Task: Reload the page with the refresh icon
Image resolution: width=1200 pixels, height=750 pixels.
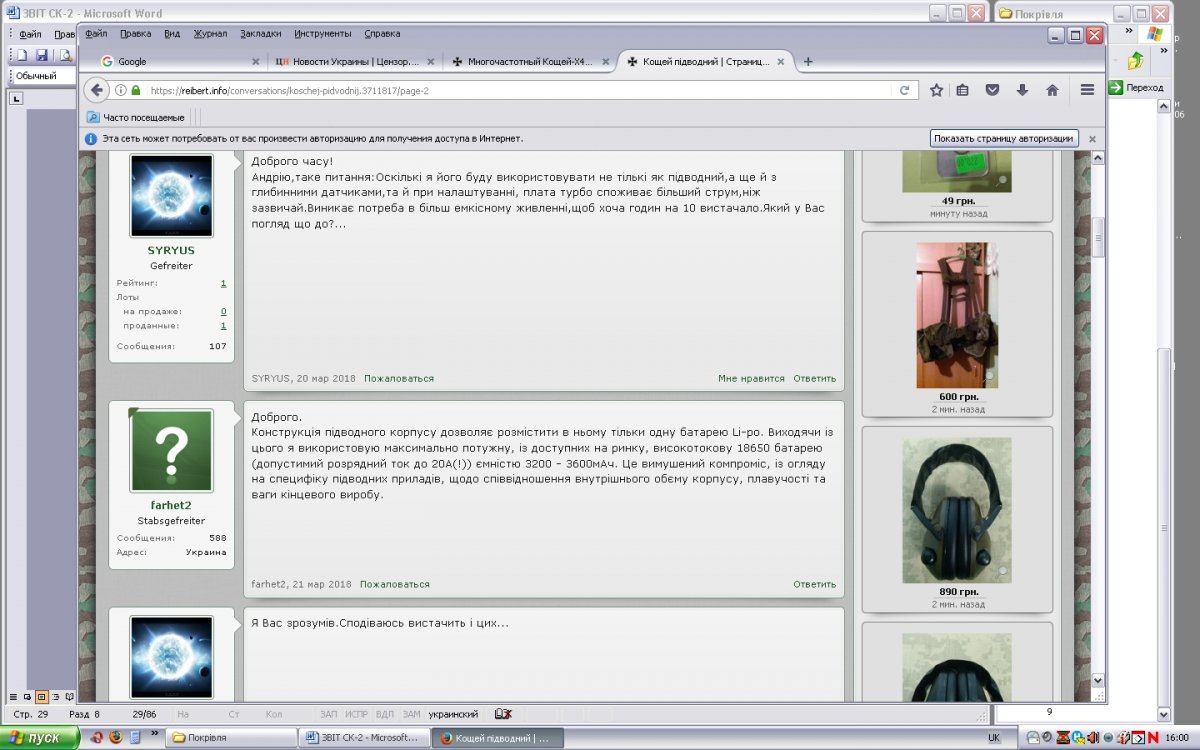Action: point(904,90)
